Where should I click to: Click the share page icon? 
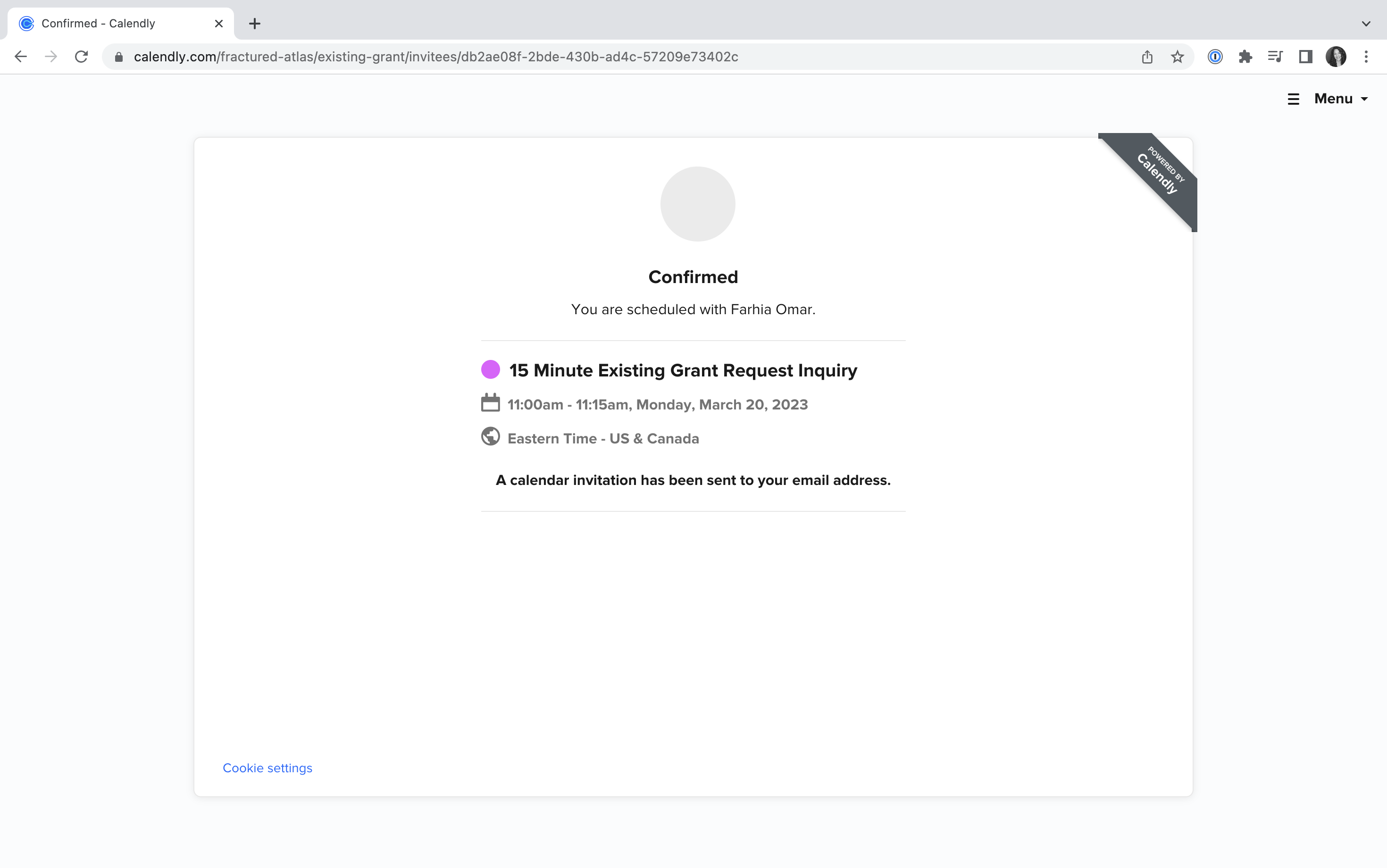[x=1147, y=56]
